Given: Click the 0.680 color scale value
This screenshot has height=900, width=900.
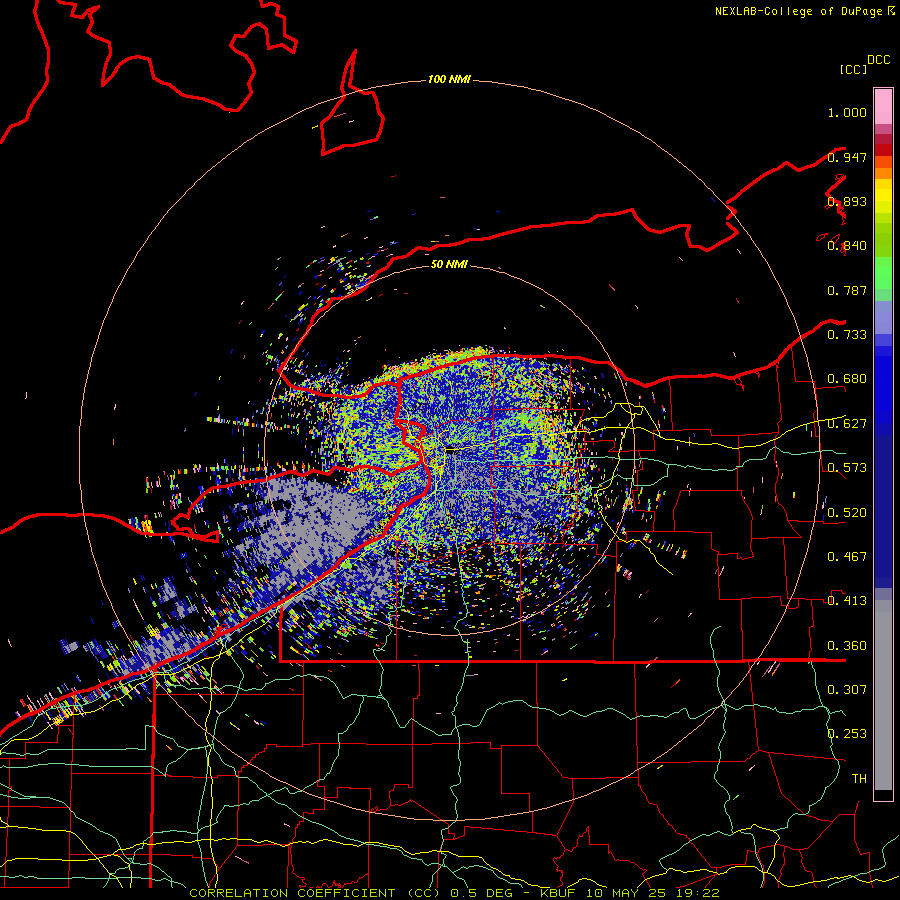Looking at the screenshot, I should (847, 379).
